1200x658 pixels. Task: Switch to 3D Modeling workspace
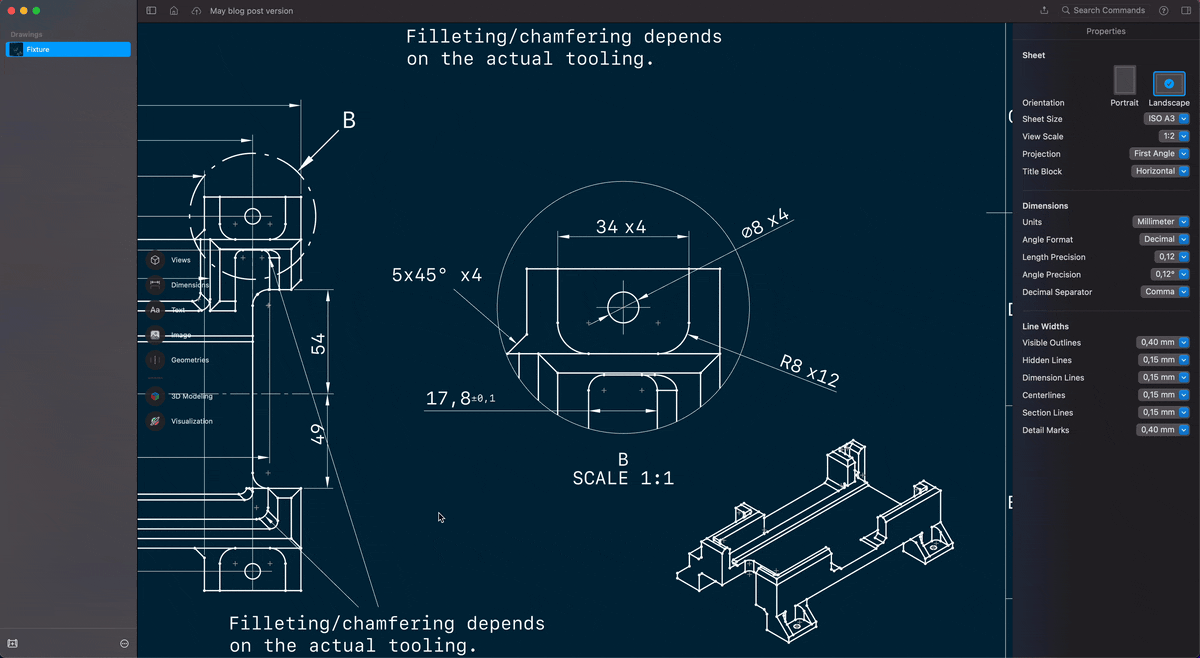click(156, 396)
